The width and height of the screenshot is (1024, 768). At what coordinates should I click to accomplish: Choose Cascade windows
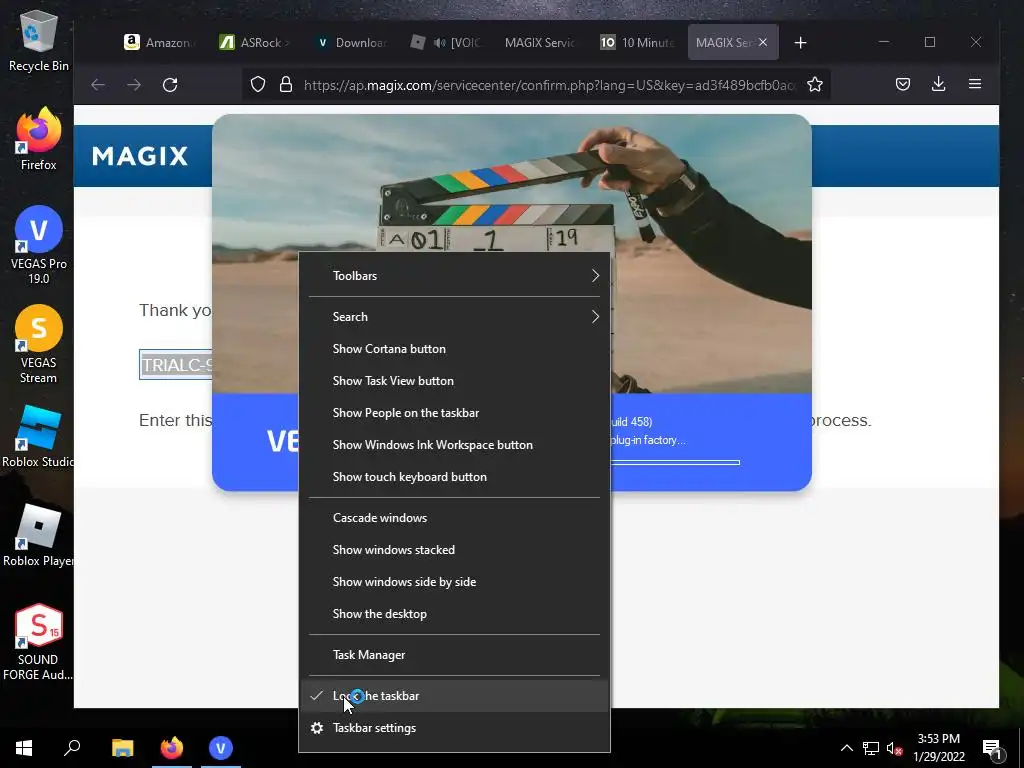455,518
